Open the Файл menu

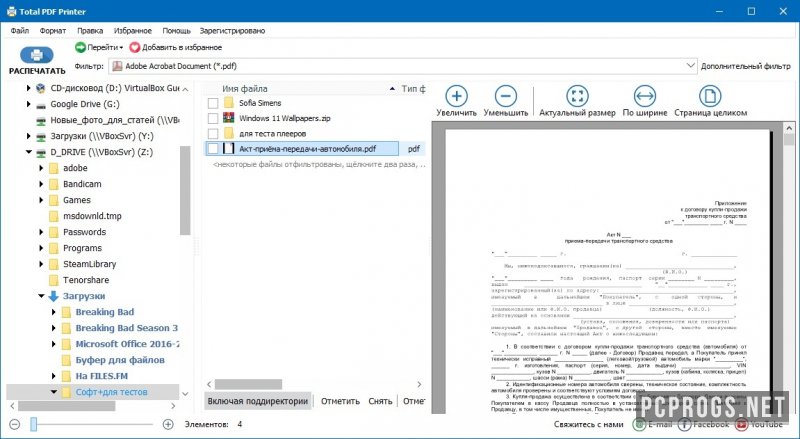[x=20, y=30]
